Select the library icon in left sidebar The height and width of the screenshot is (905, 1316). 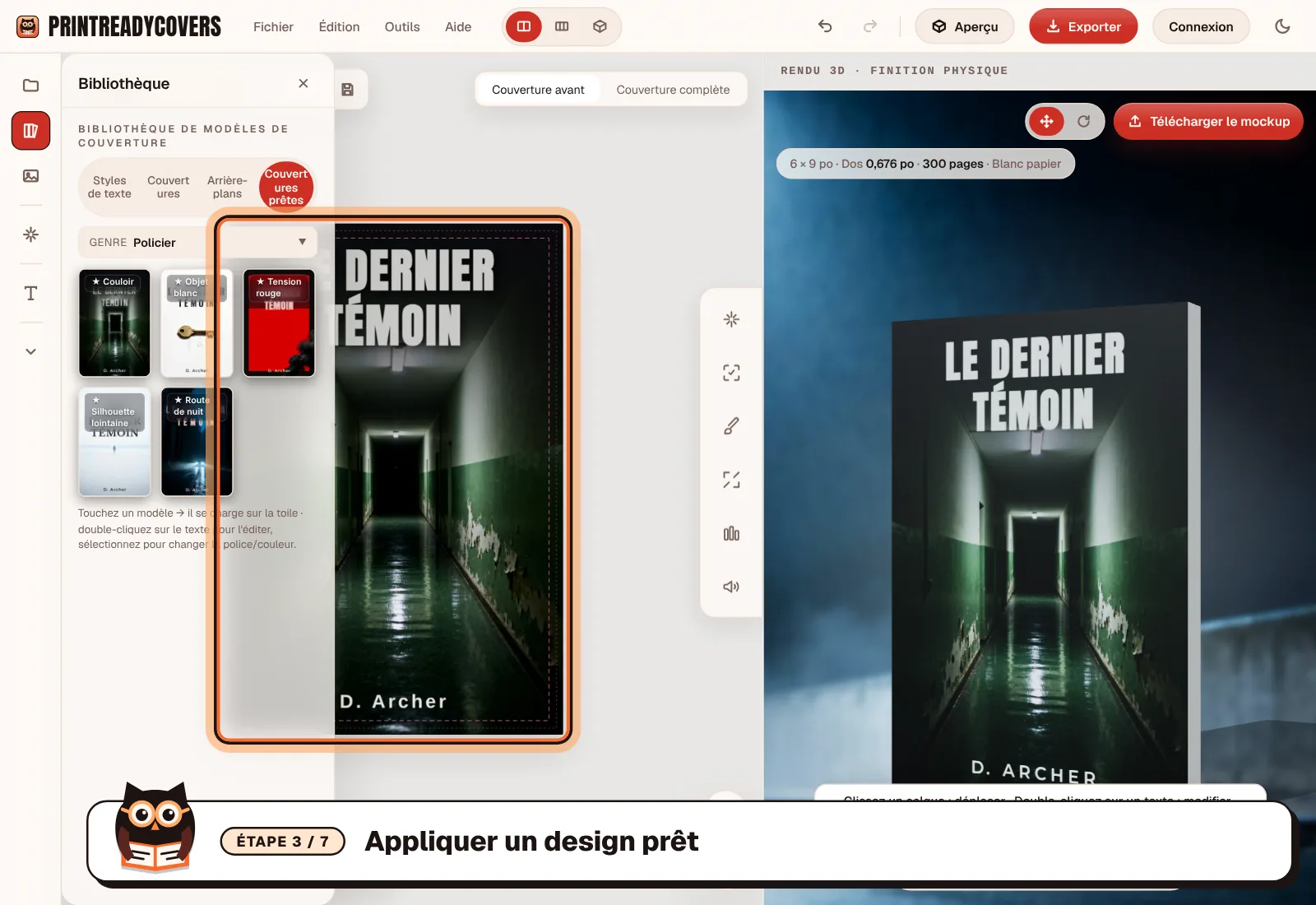[x=30, y=131]
